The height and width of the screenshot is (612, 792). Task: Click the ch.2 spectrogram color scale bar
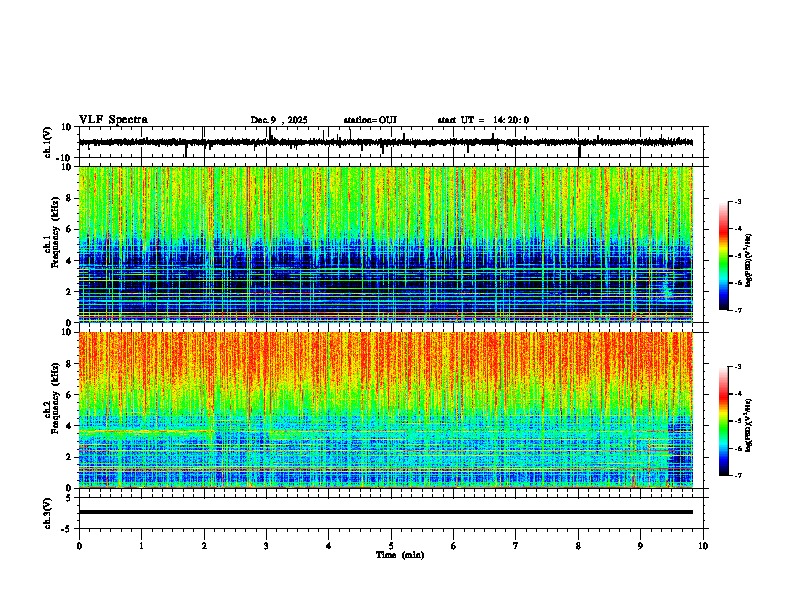click(724, 421)
